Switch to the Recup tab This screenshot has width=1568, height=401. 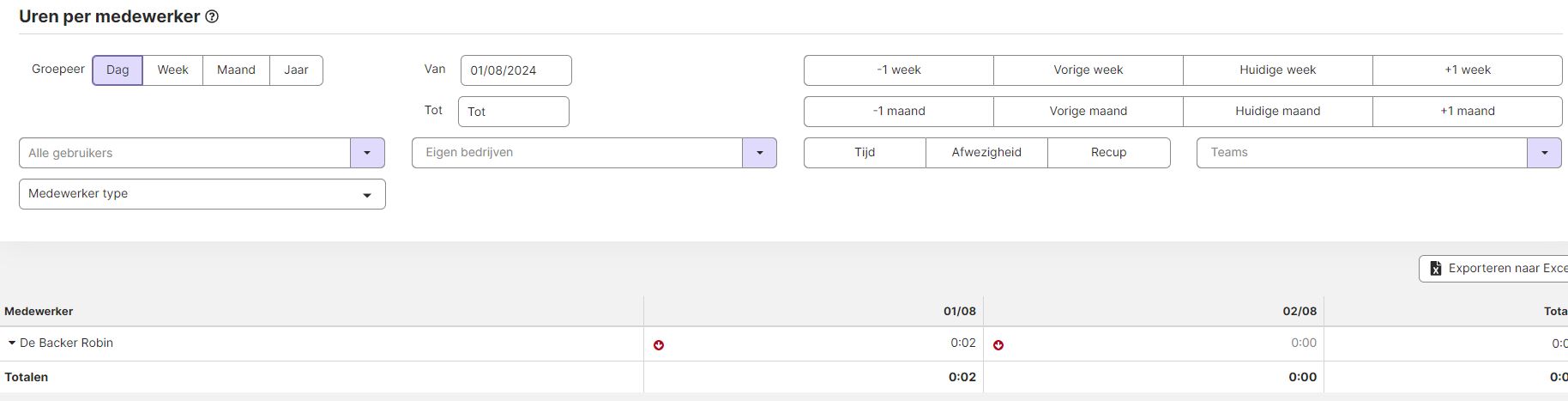[x=1108, y=153]
